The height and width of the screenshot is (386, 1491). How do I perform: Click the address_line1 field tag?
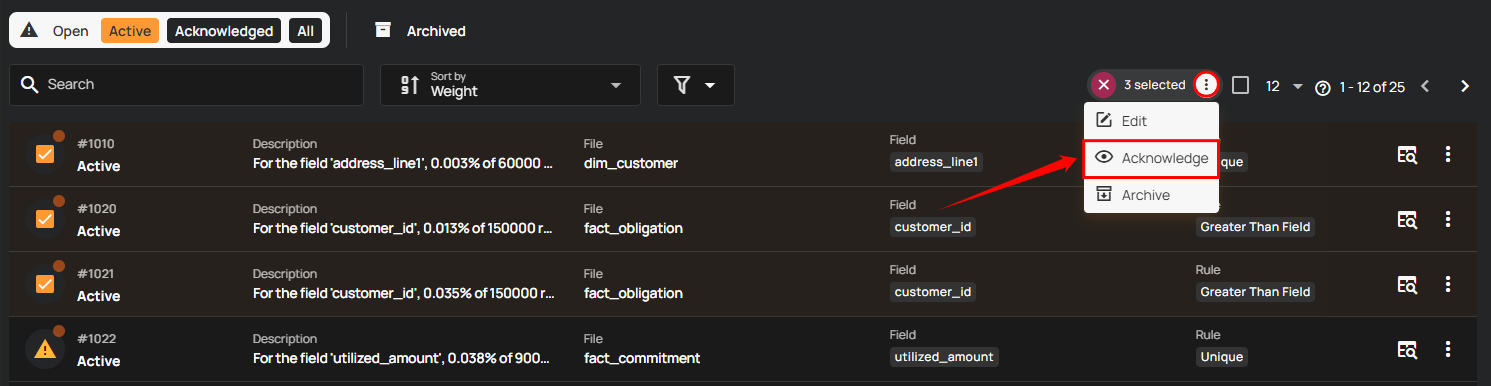(936, 162)
